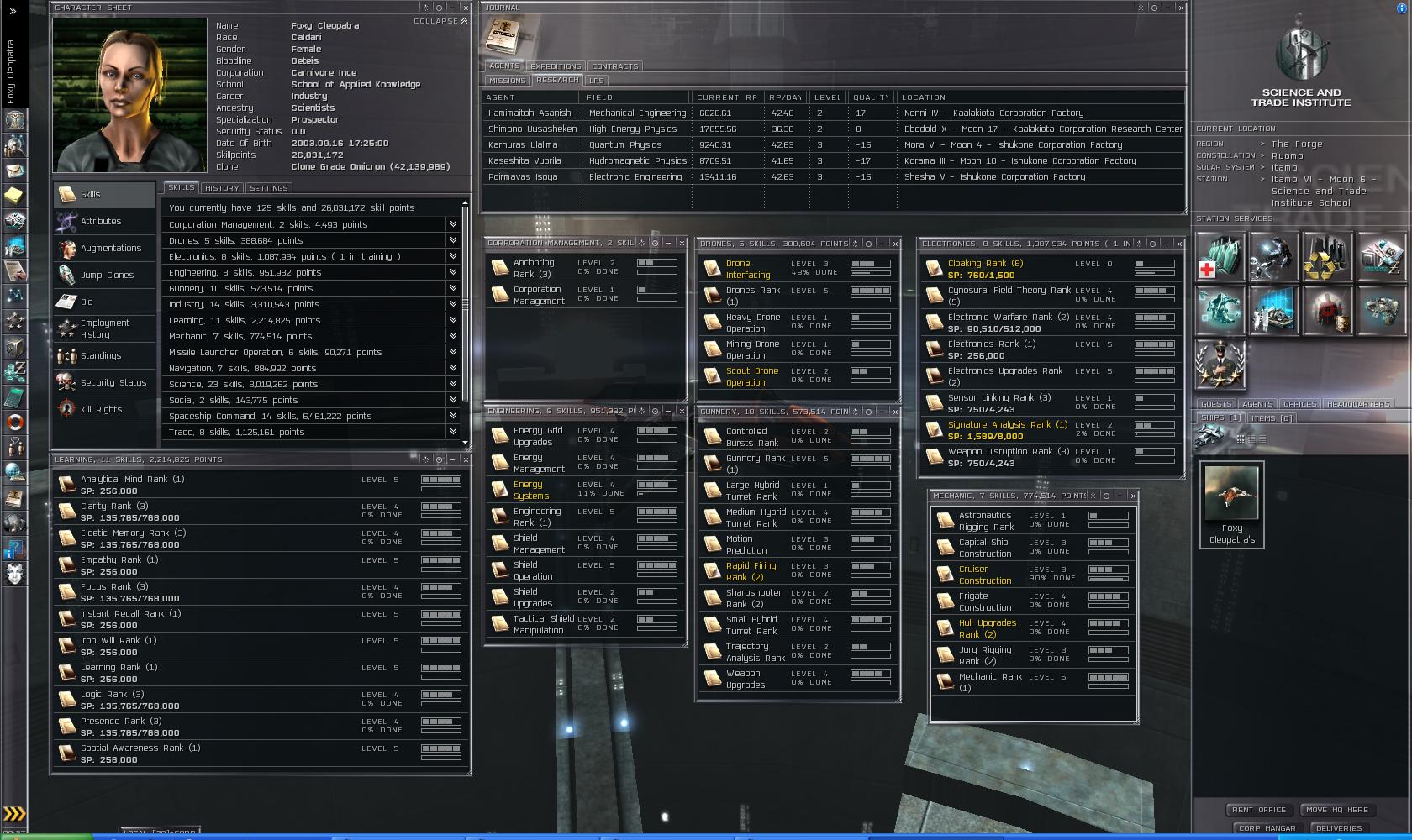Click the face portrait icon in the sidebar

point(14,574)
